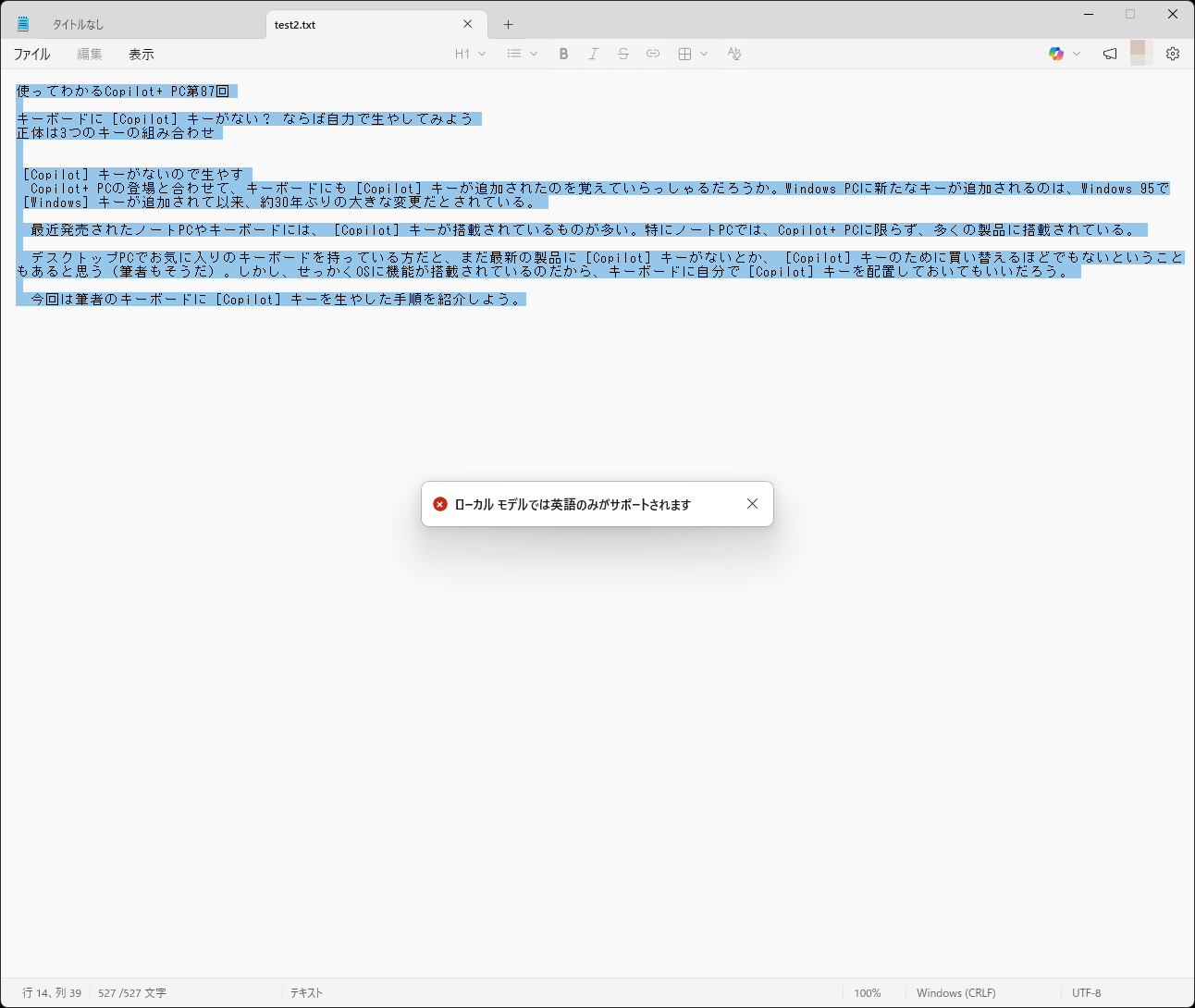
Task: Toggle italic formatting
Action: tap(594, 54)
